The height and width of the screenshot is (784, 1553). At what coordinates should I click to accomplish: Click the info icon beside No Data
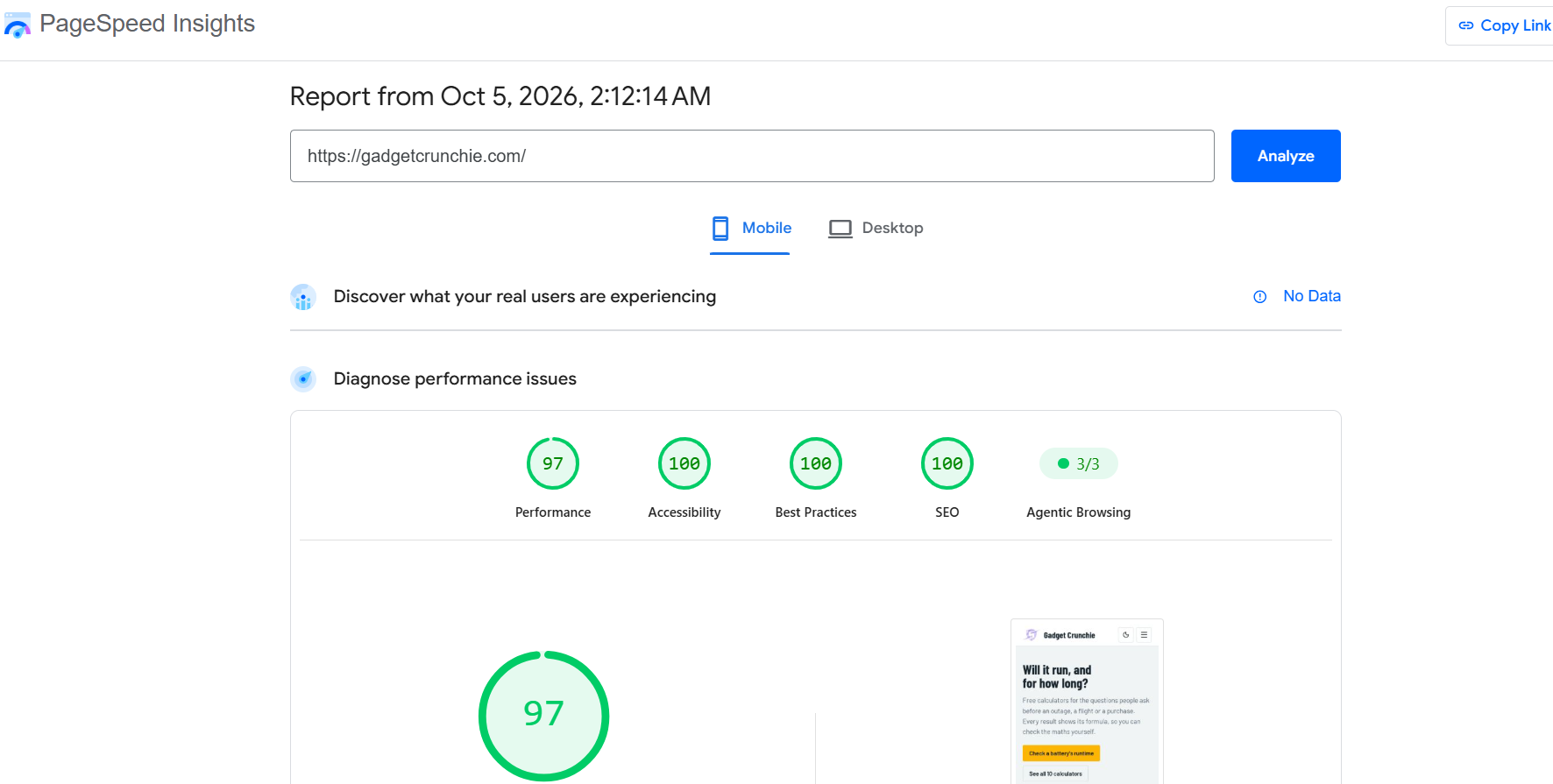point(1260,297)
